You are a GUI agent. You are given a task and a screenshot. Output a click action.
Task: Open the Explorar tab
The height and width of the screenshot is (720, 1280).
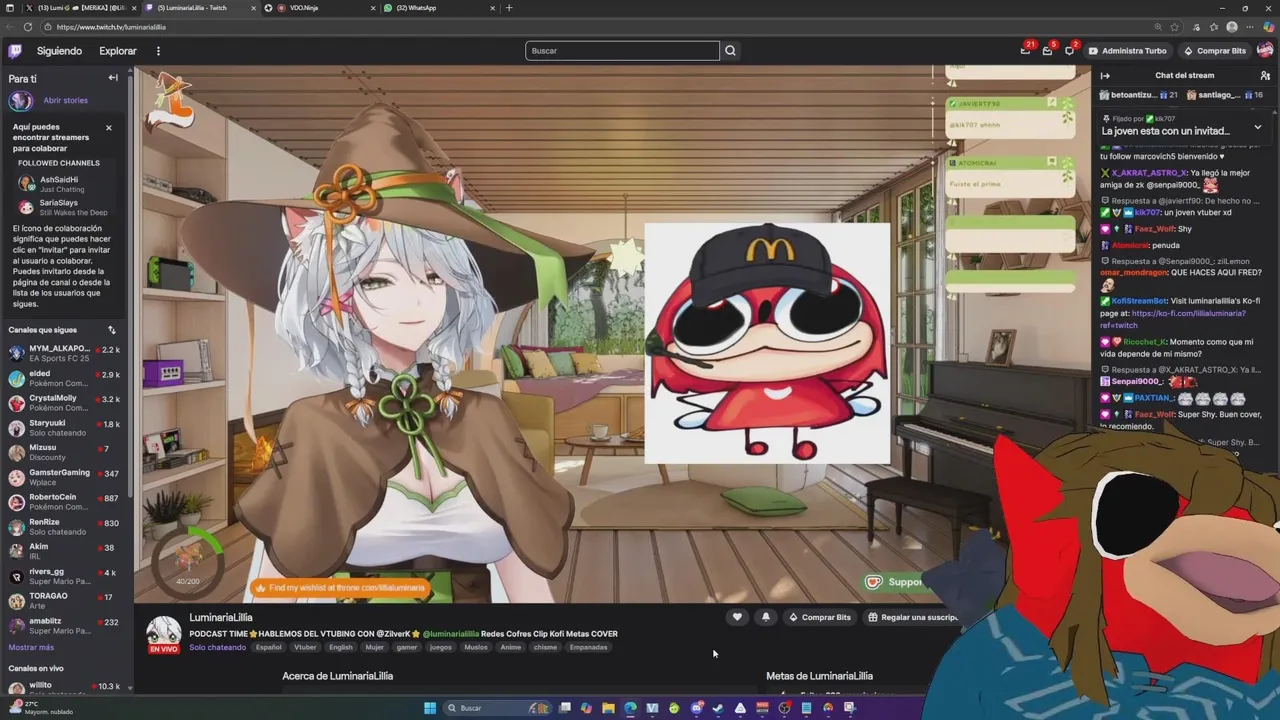pyautogui.click(x=118, y=51)
